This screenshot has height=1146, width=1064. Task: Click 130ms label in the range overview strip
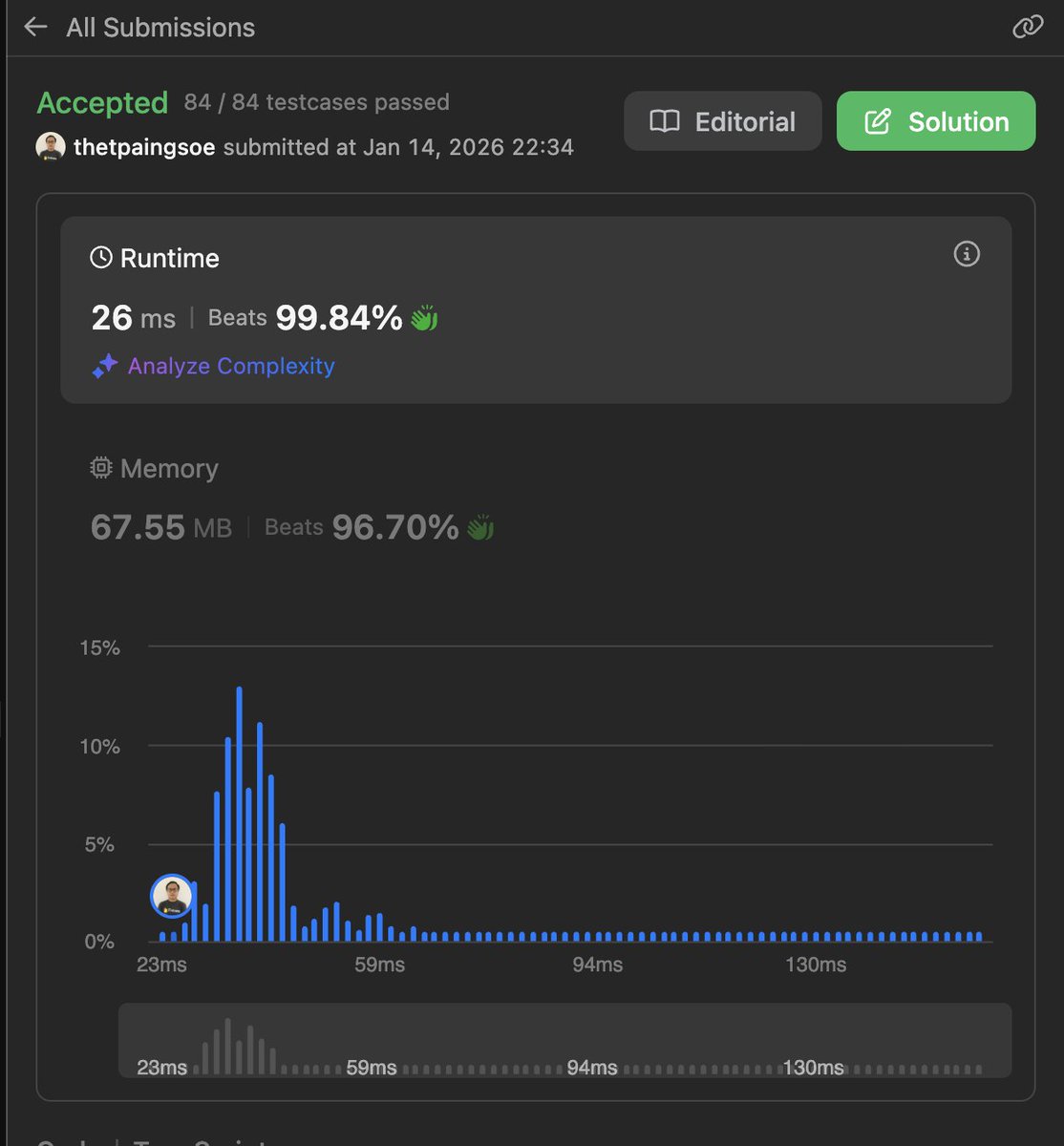(x=813, y=1067)
